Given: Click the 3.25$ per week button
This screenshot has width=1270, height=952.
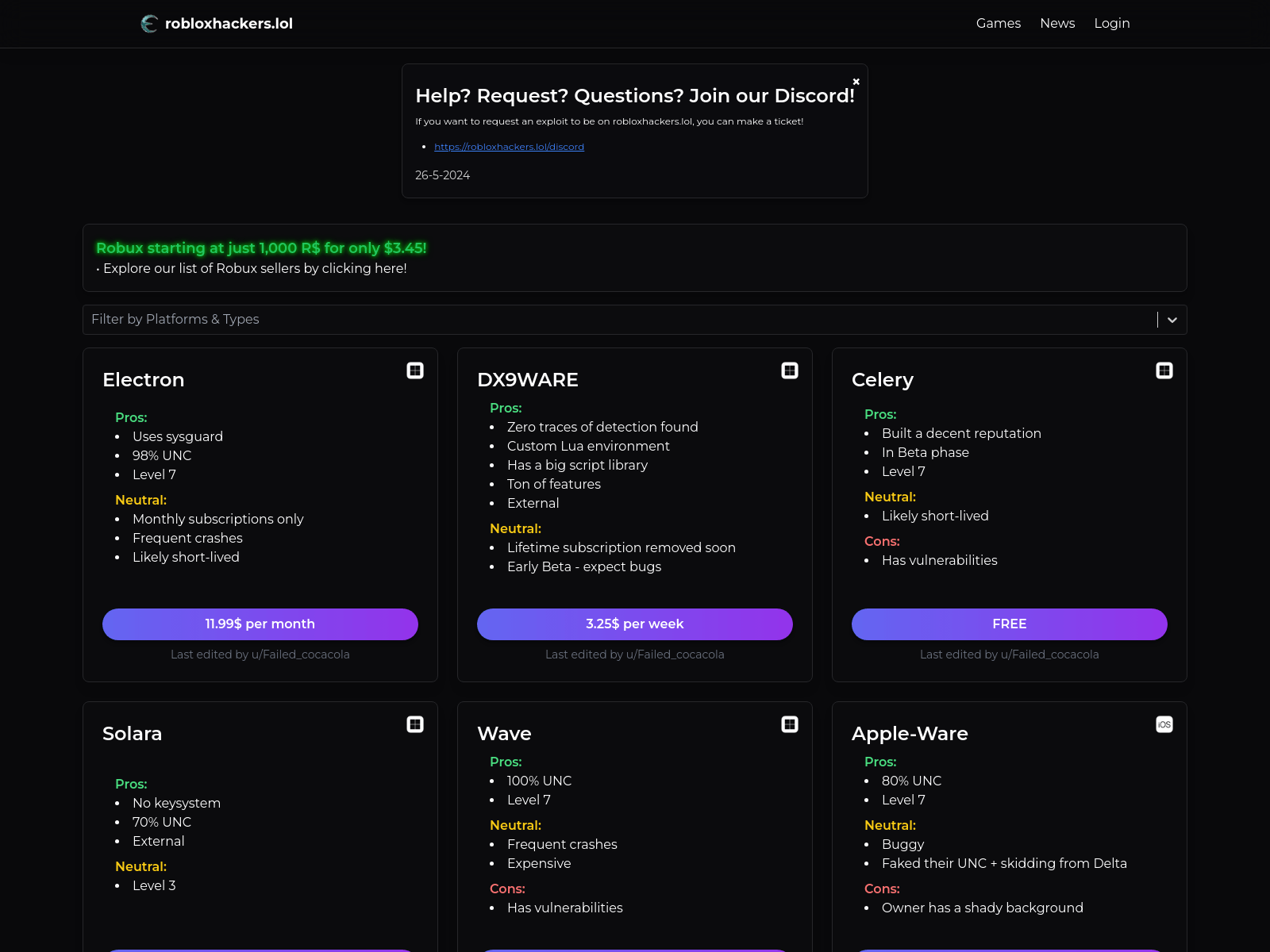Looking at the screenshot, I should point(635,624).
